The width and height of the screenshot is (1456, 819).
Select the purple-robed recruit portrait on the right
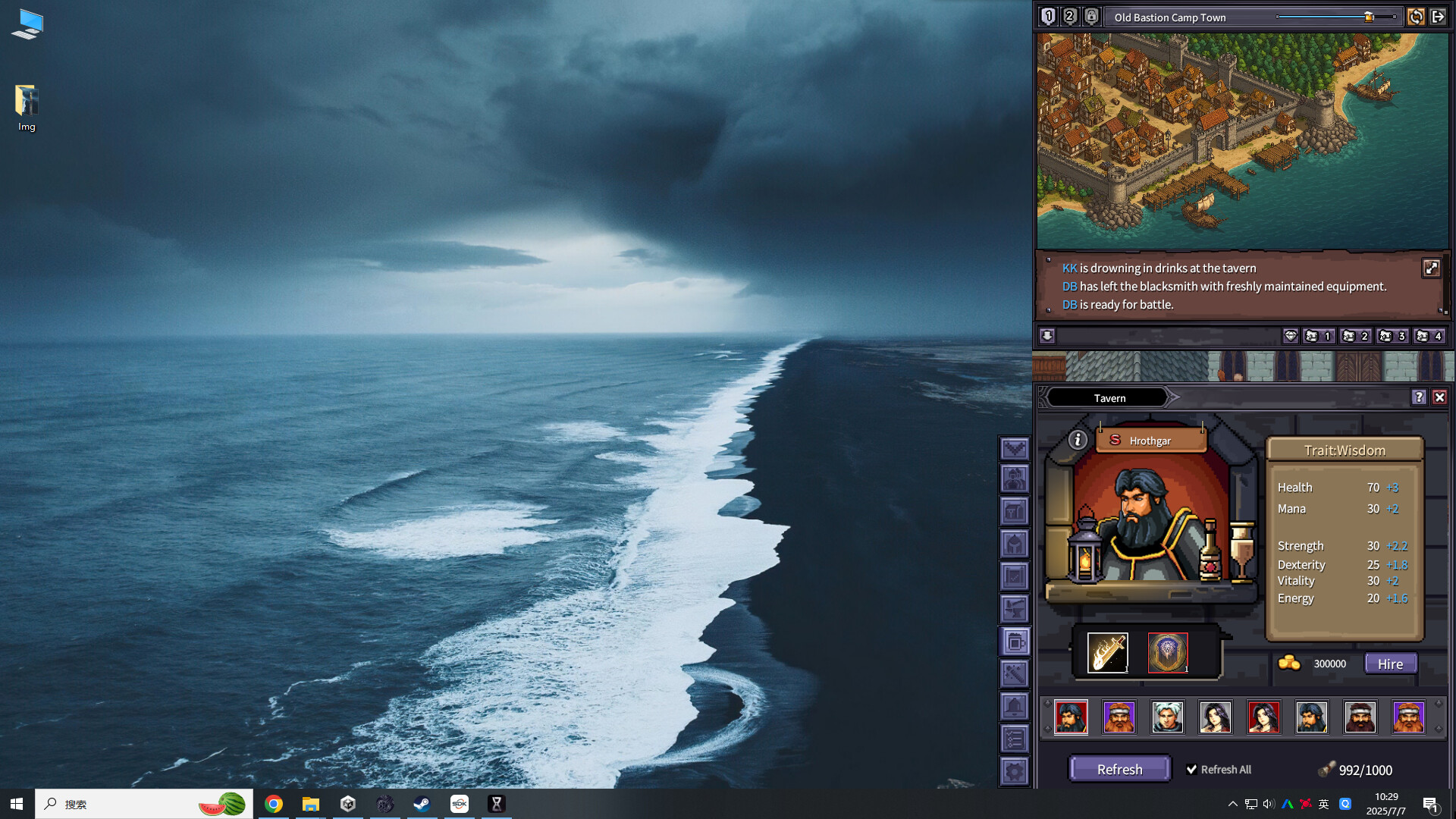click(1408, 717)
